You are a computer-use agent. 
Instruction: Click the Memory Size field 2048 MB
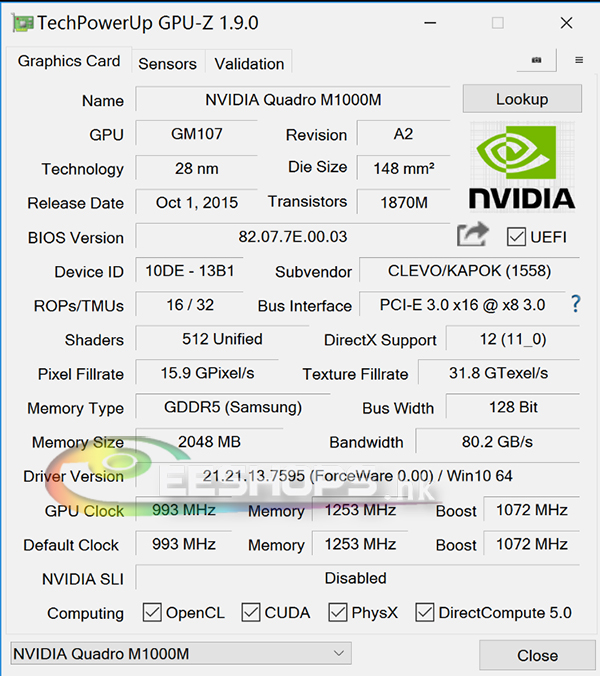coord(209,441)
